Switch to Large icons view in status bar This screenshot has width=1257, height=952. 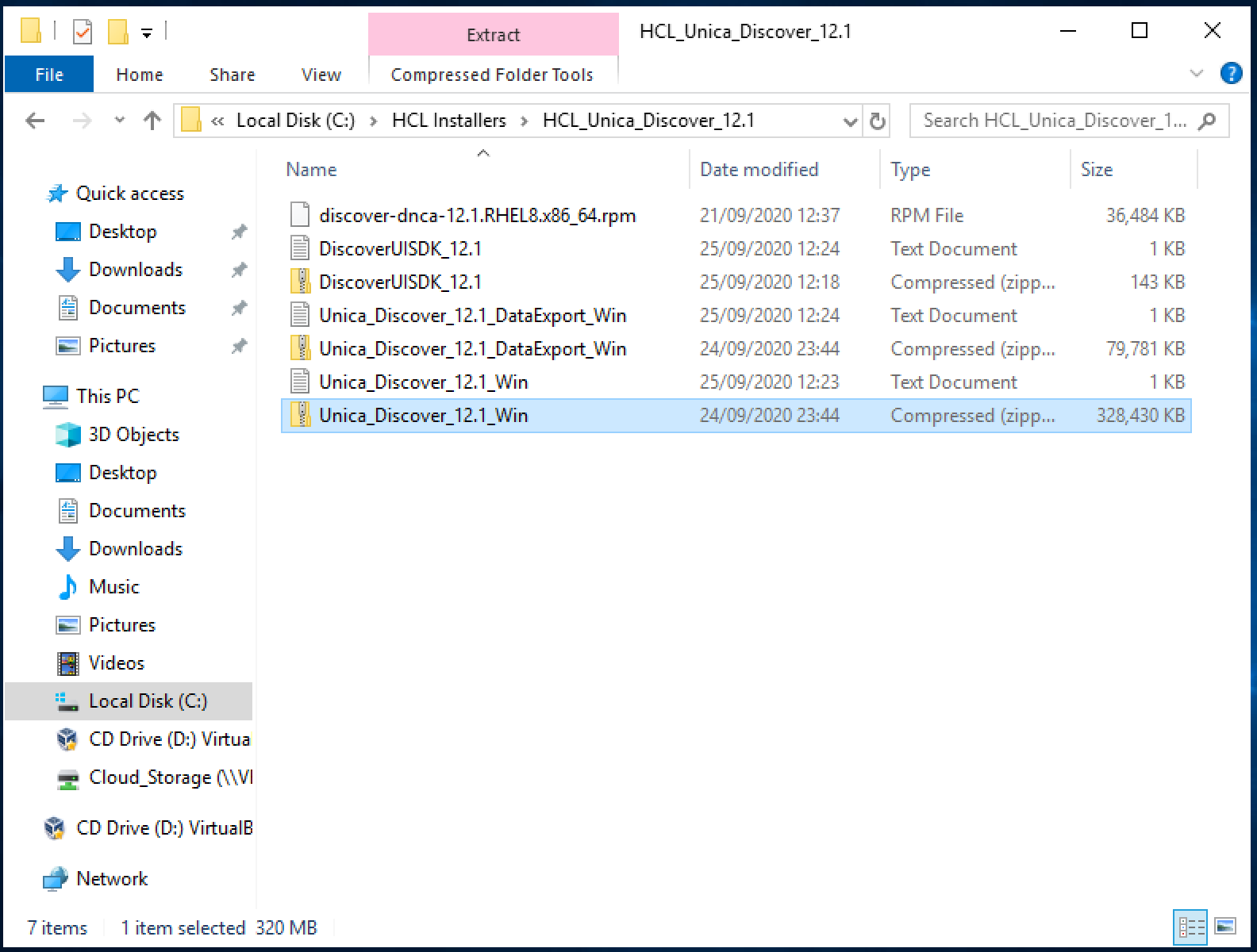pos(1225,927)
